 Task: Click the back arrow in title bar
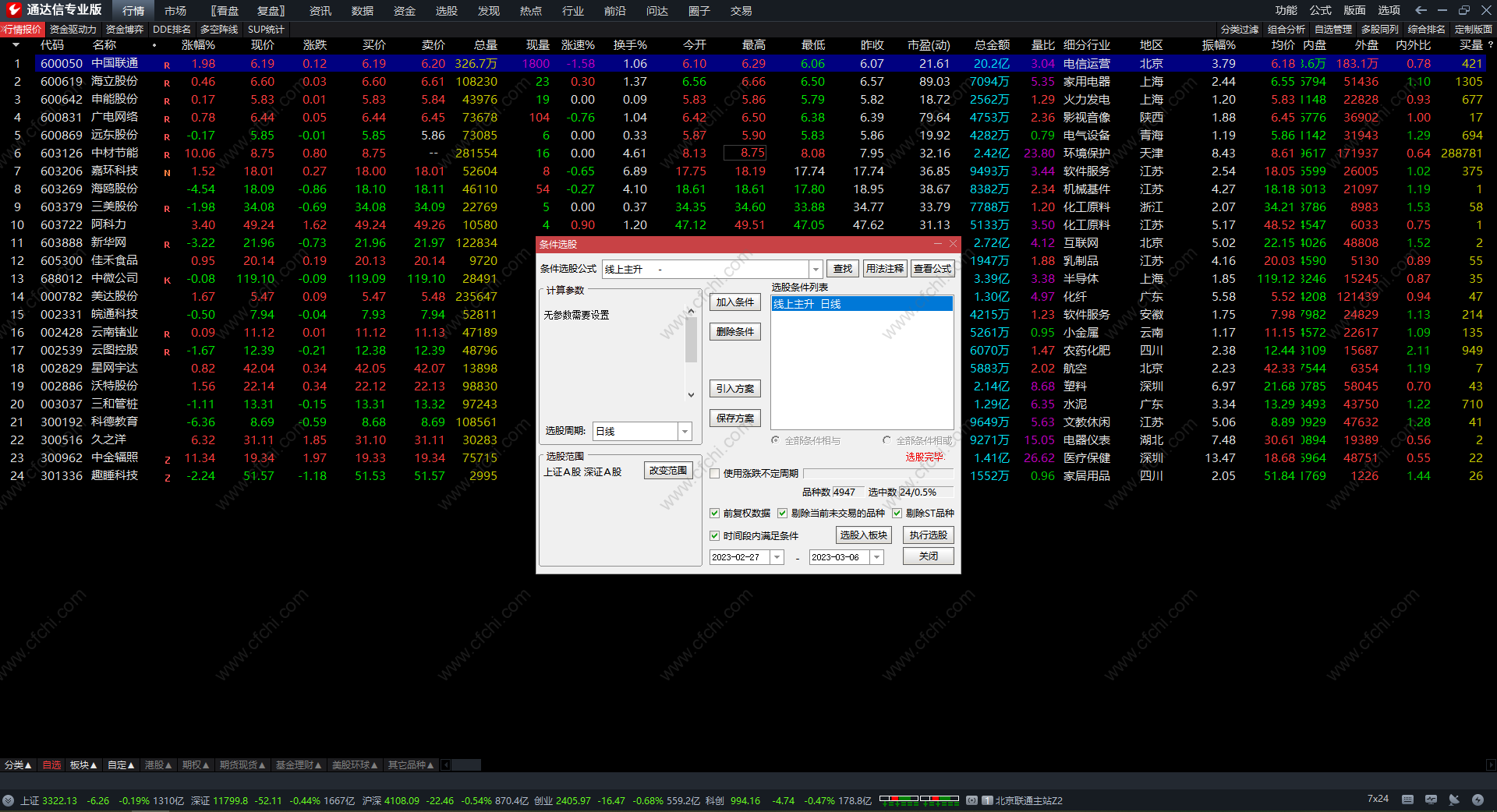click(1421, 10)
